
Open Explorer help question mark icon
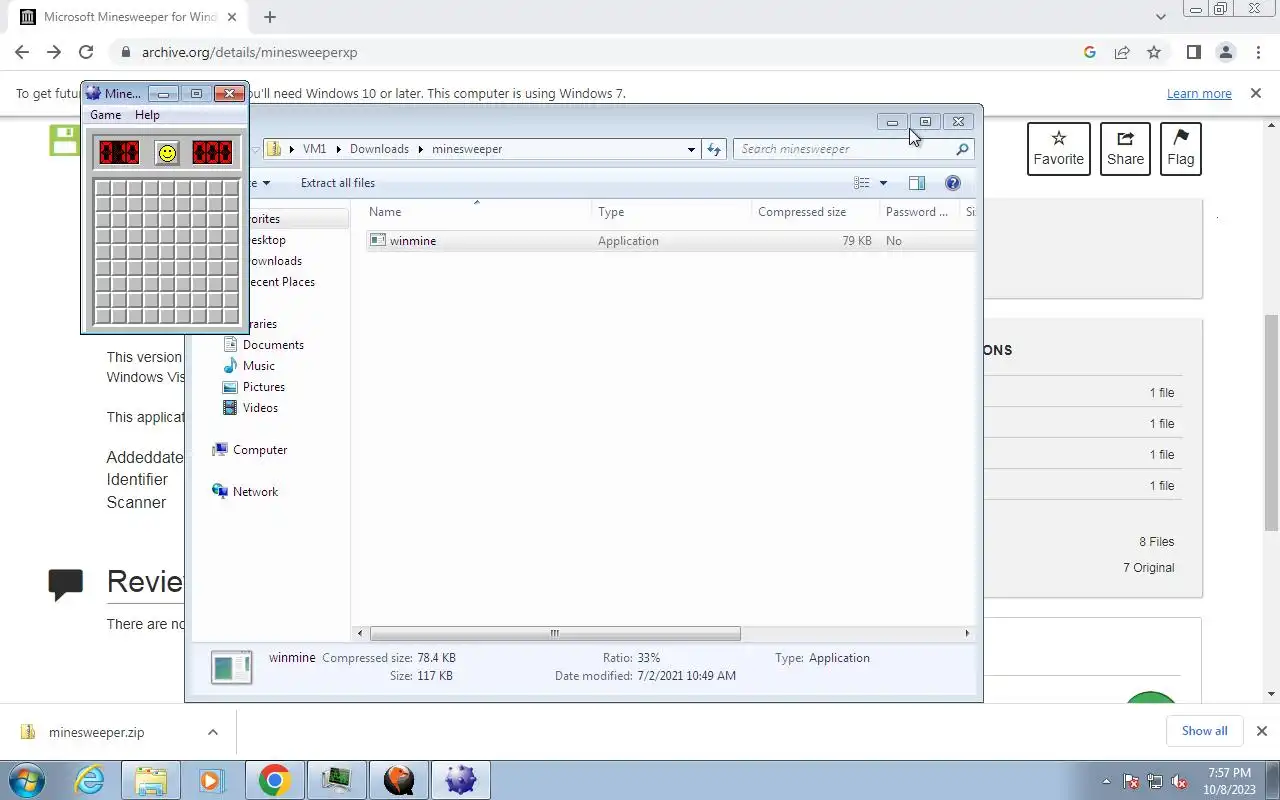tap(953, 183)
